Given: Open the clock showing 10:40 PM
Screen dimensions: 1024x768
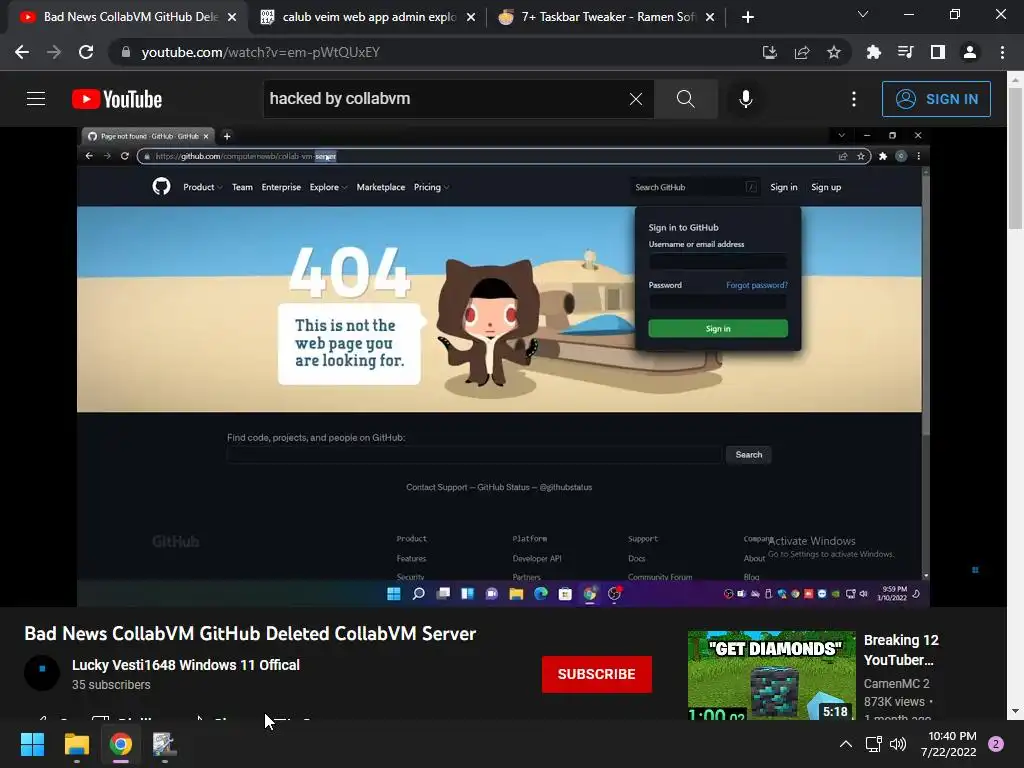Looking at the screenshot, I should 949,744.
